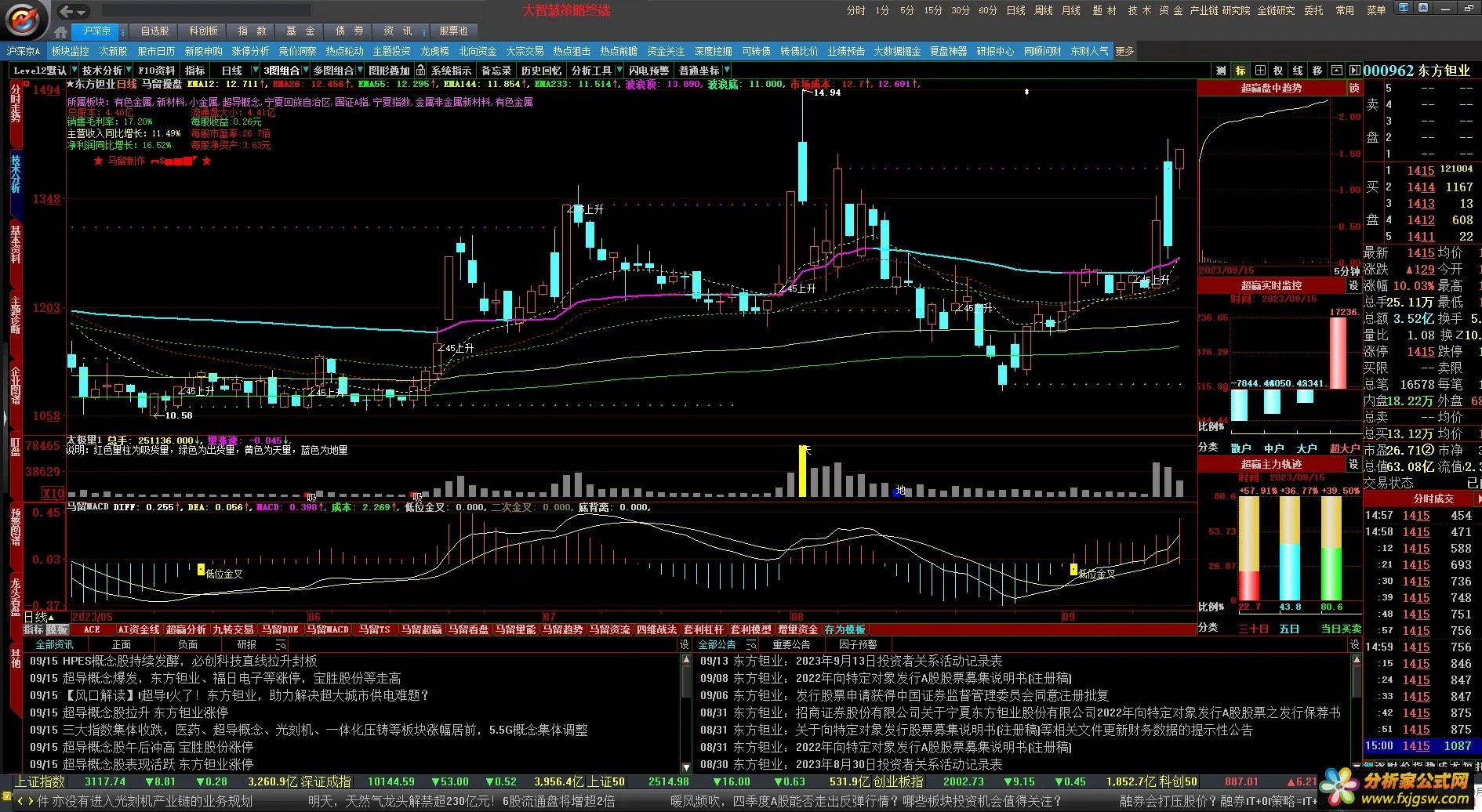Viewport: 1482px width, 812px height.
Task: Click 设 on the 超赢主力轨迹 panel
Action: 1353,465
